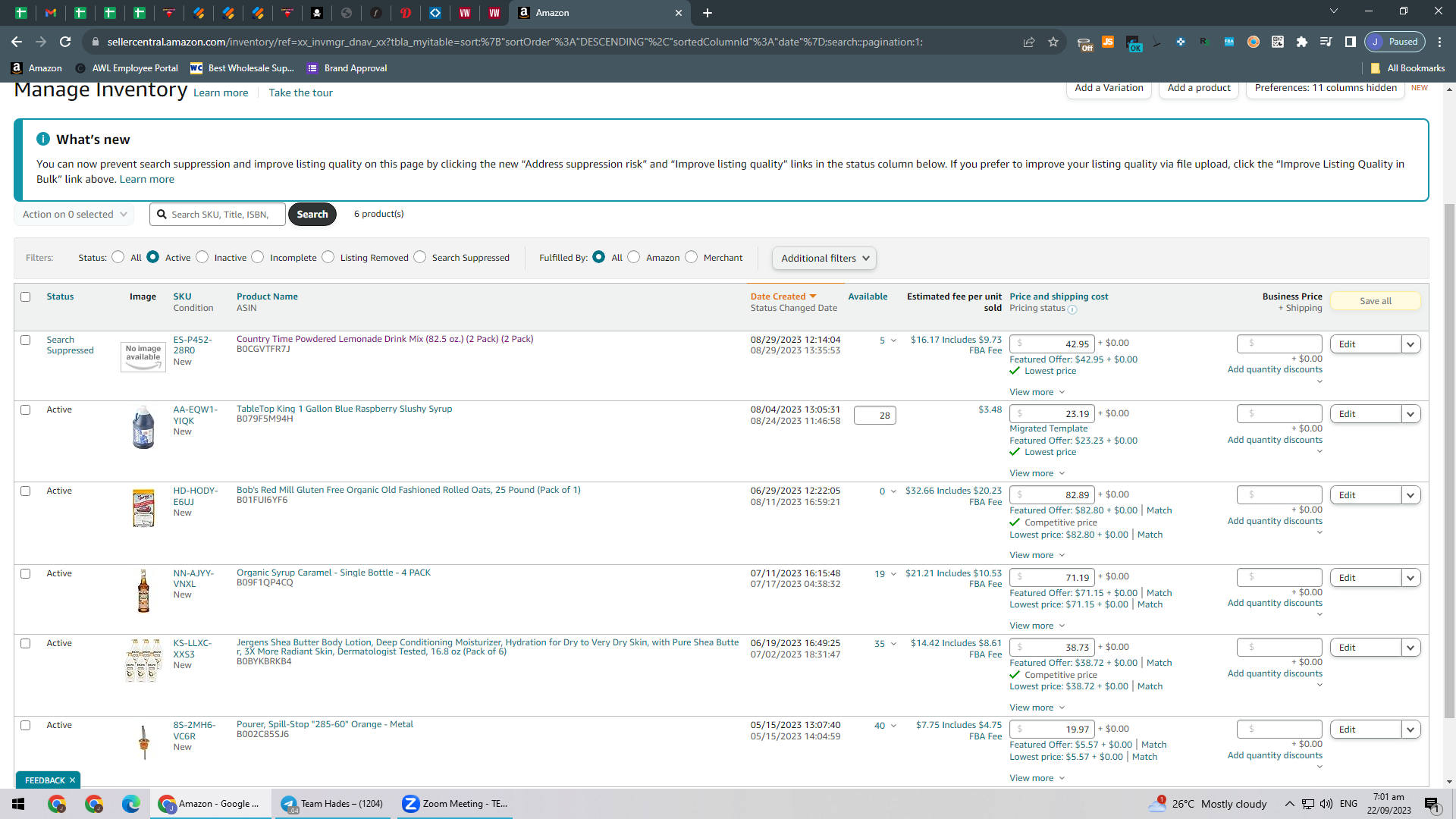The height and width of the screenshot is (819, 1456).
Task: Open All Bookmarks folder
Action: coord(1407,68)
